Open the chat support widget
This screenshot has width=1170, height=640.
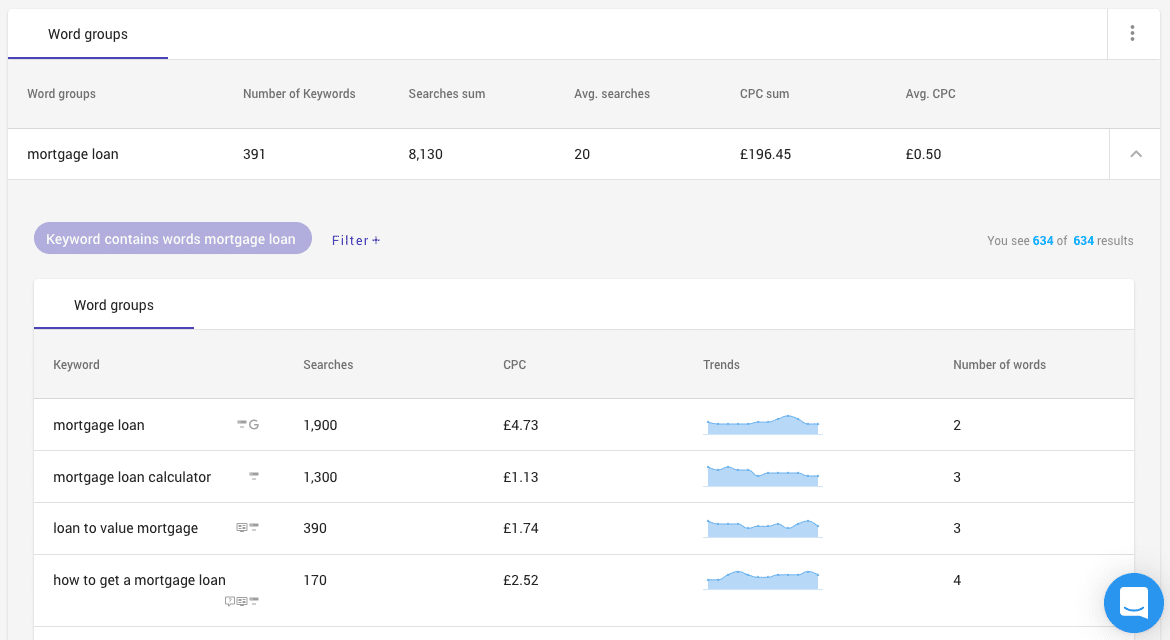coord(1133,603)
